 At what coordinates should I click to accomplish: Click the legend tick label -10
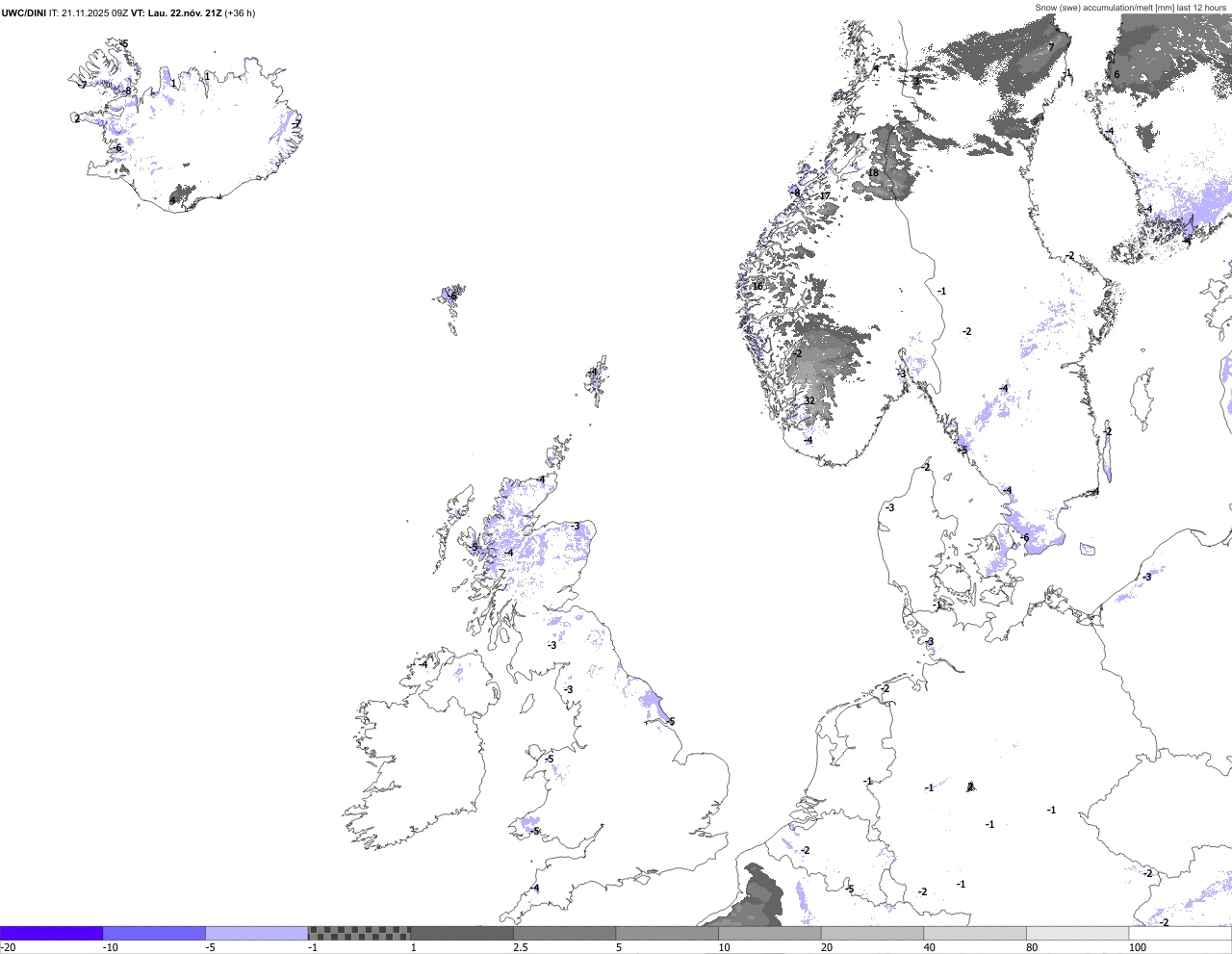pos(111,947)
